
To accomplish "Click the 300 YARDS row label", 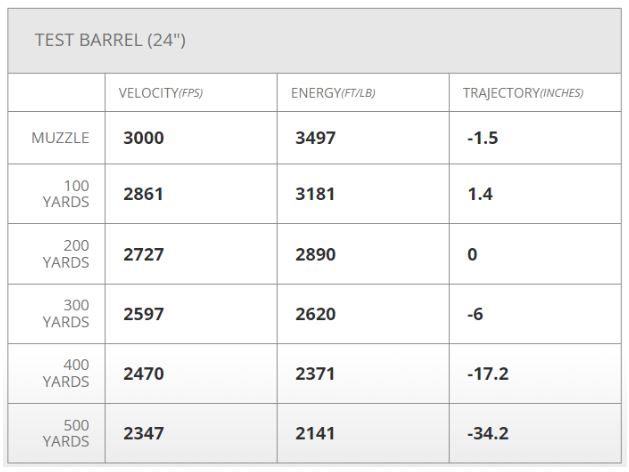I will (68, 314).
